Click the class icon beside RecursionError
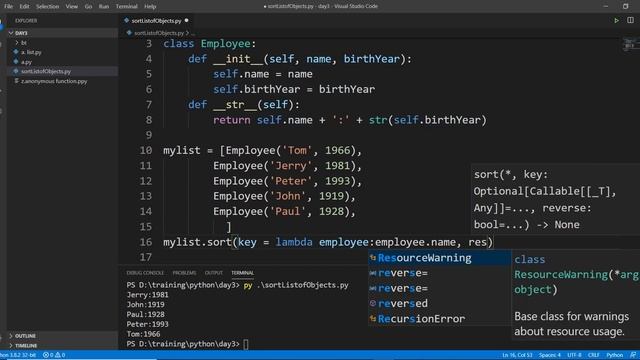The height and width of the screenshot is (360, 640). (x=373, y=318)
